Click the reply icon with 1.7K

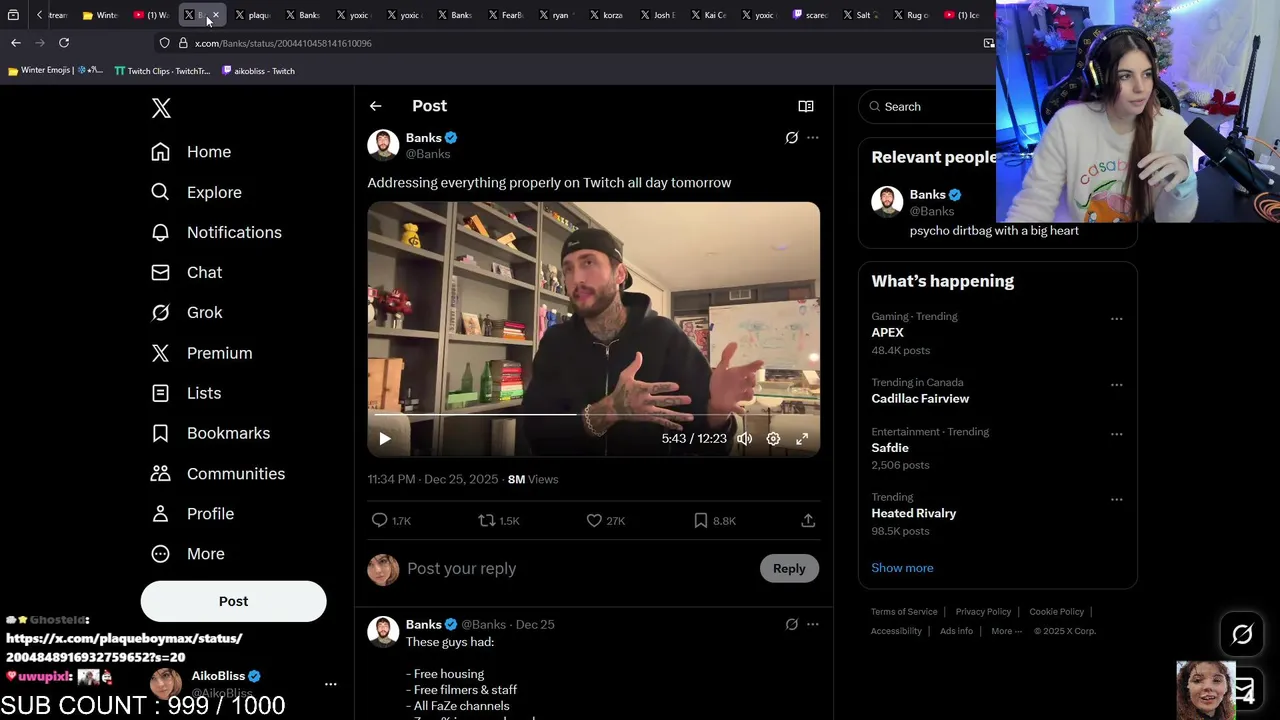391,520
